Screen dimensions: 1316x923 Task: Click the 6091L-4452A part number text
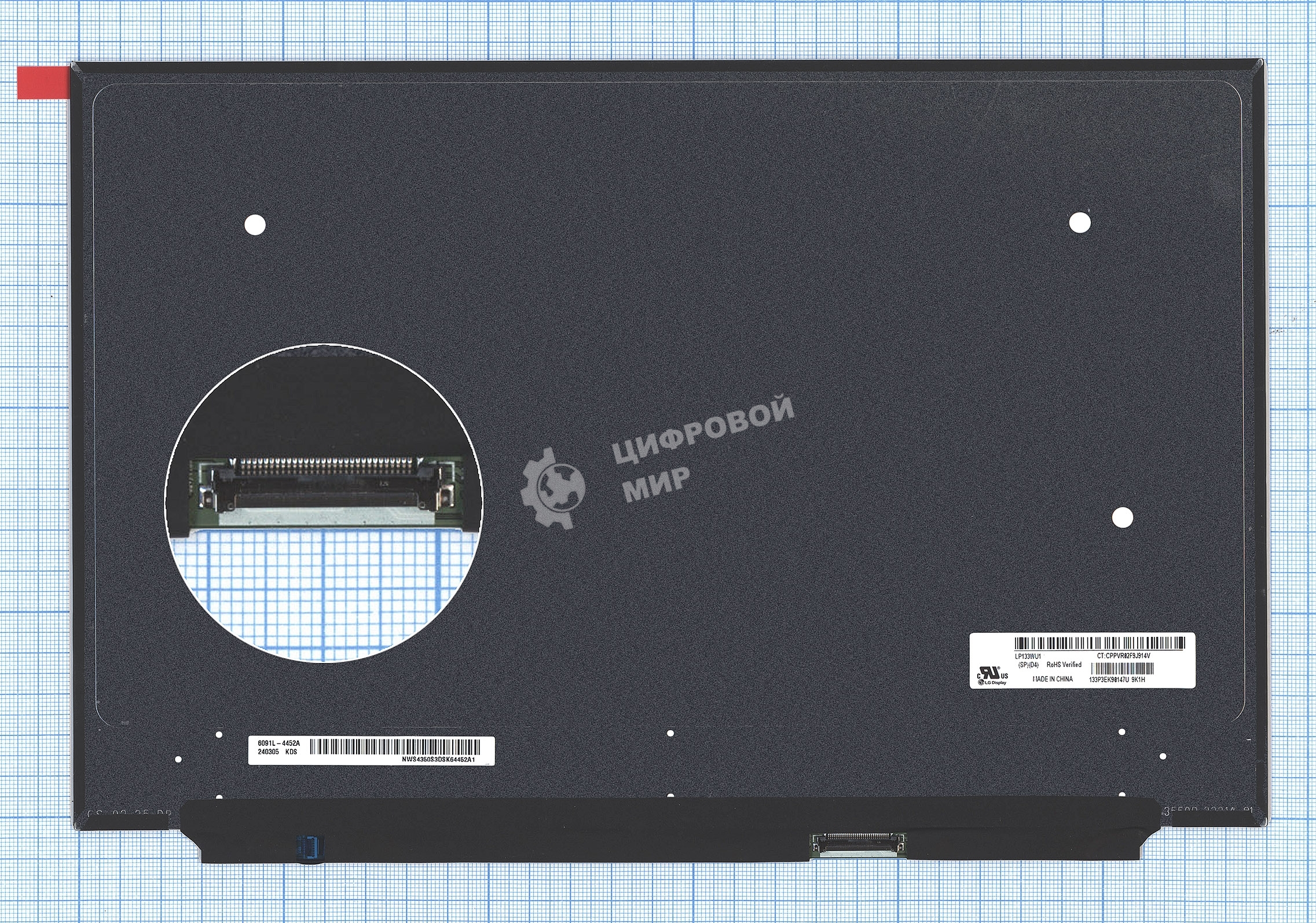[278, 742]
